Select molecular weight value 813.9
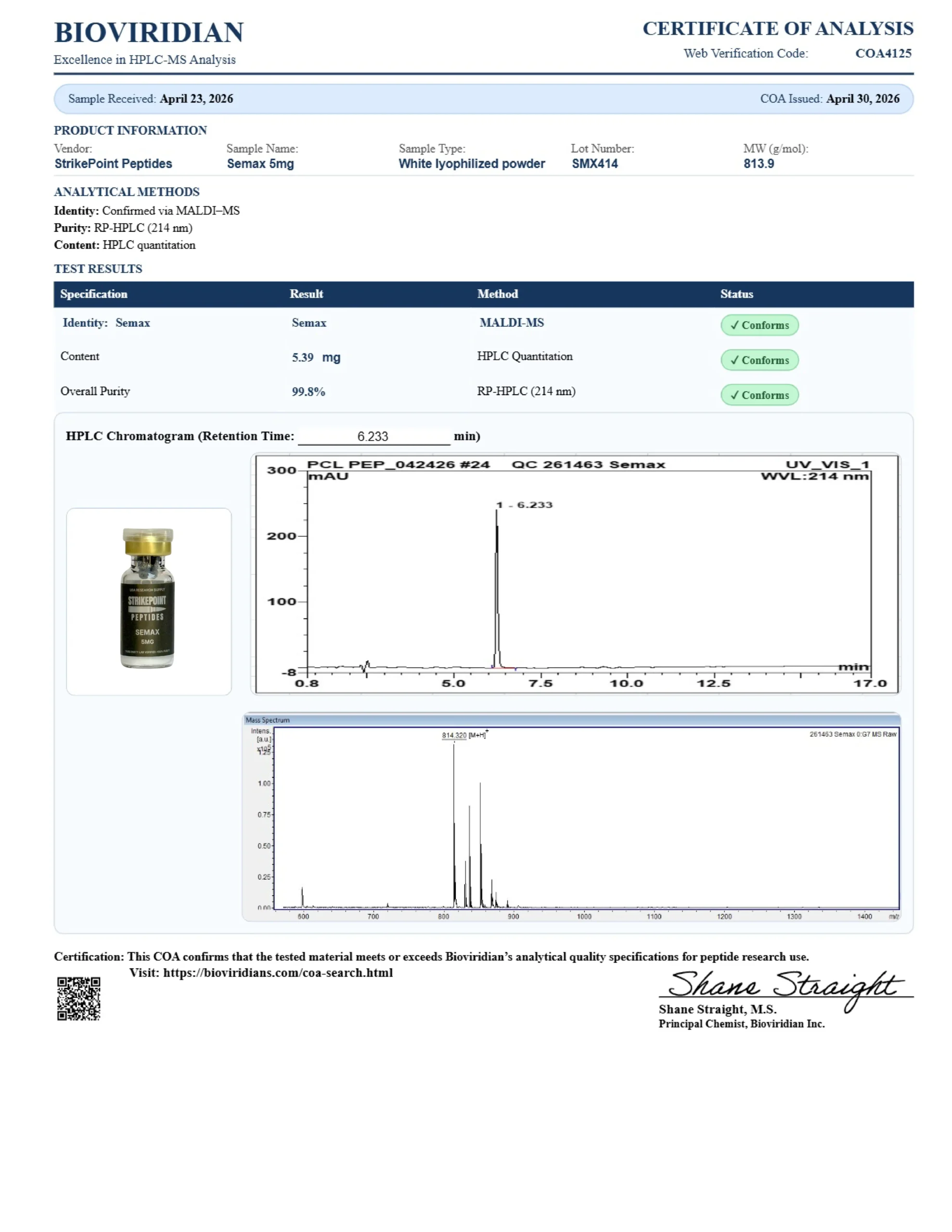 759,164
